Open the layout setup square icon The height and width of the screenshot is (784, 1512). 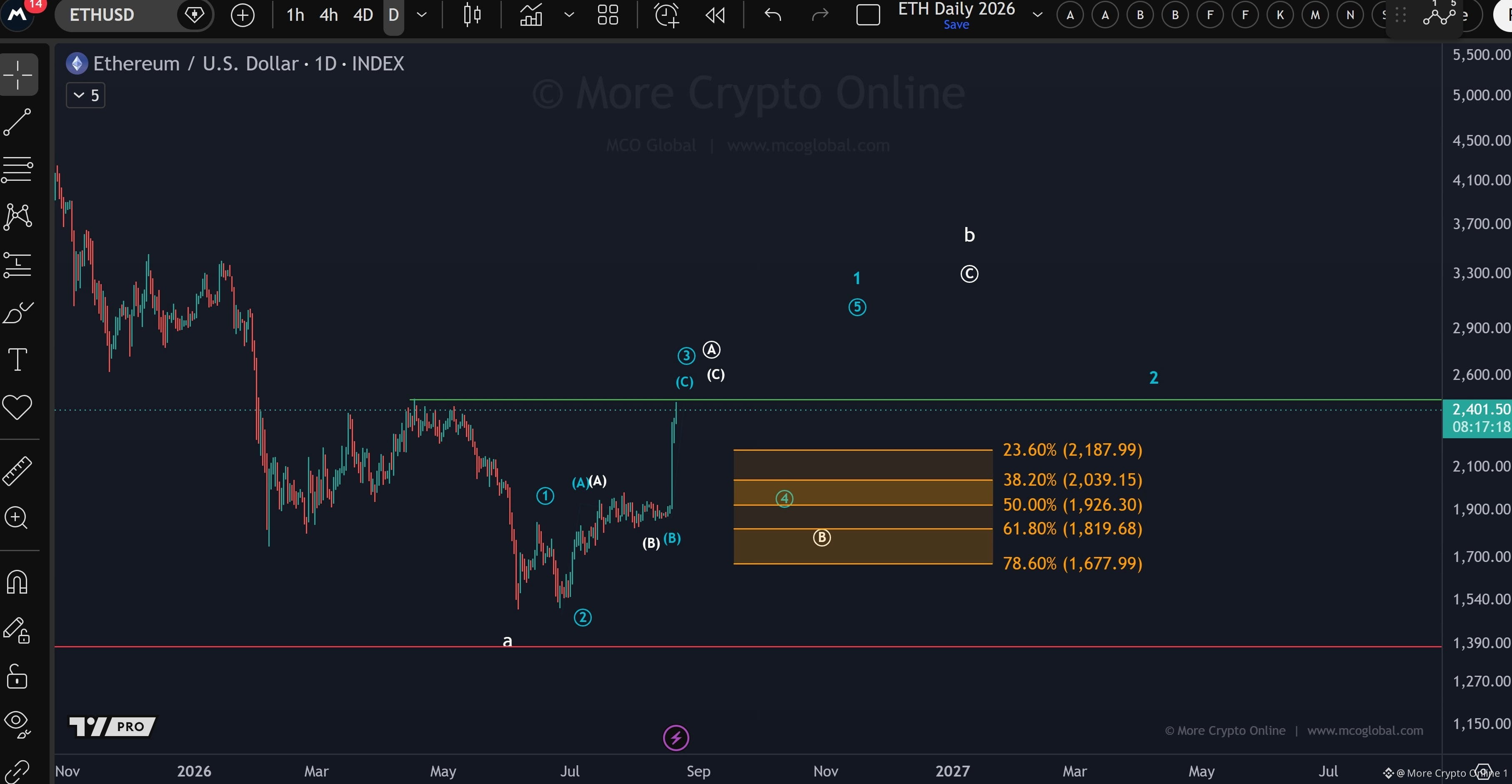click(x=868, y=15)
